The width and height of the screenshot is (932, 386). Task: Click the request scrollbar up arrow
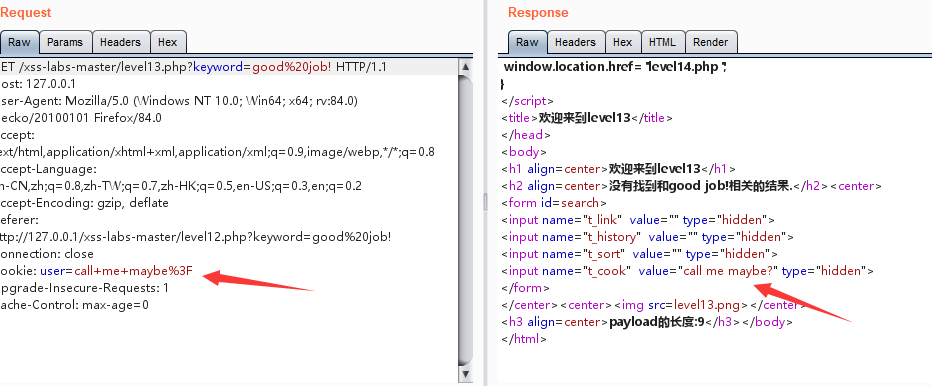tap(466, 66)
